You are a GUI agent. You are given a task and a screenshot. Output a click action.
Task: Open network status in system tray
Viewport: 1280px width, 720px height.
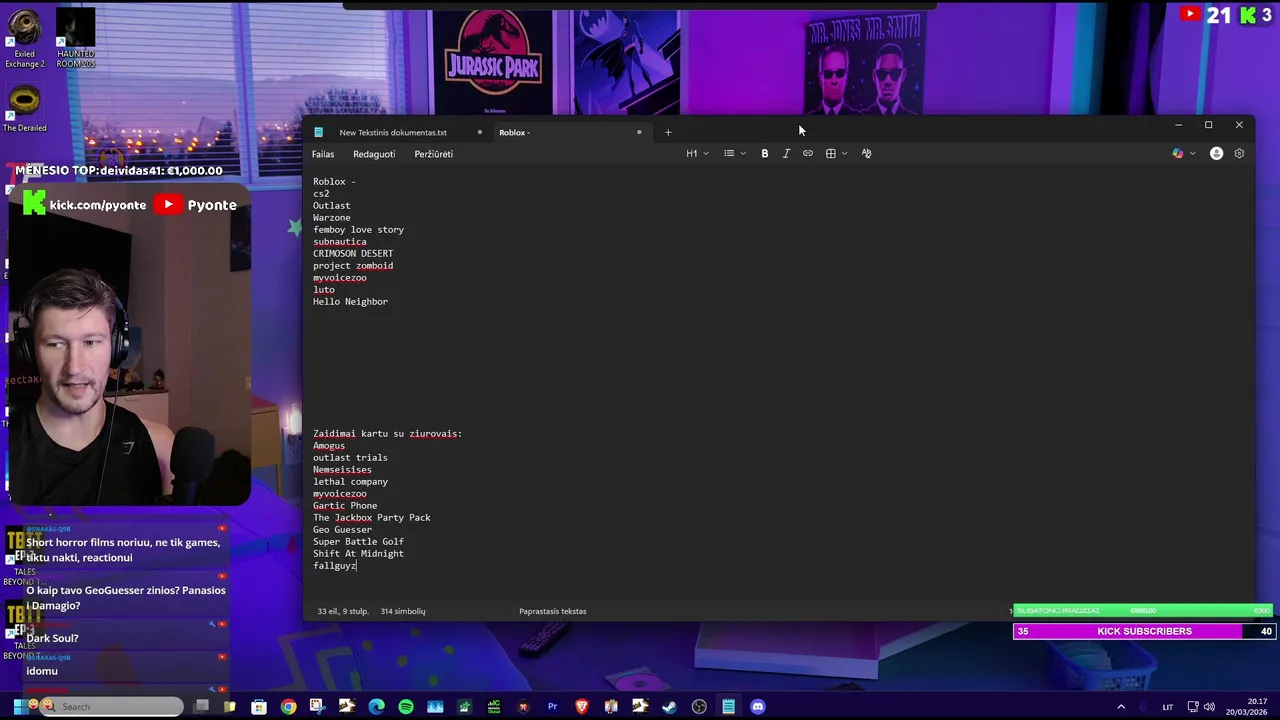1193,707
